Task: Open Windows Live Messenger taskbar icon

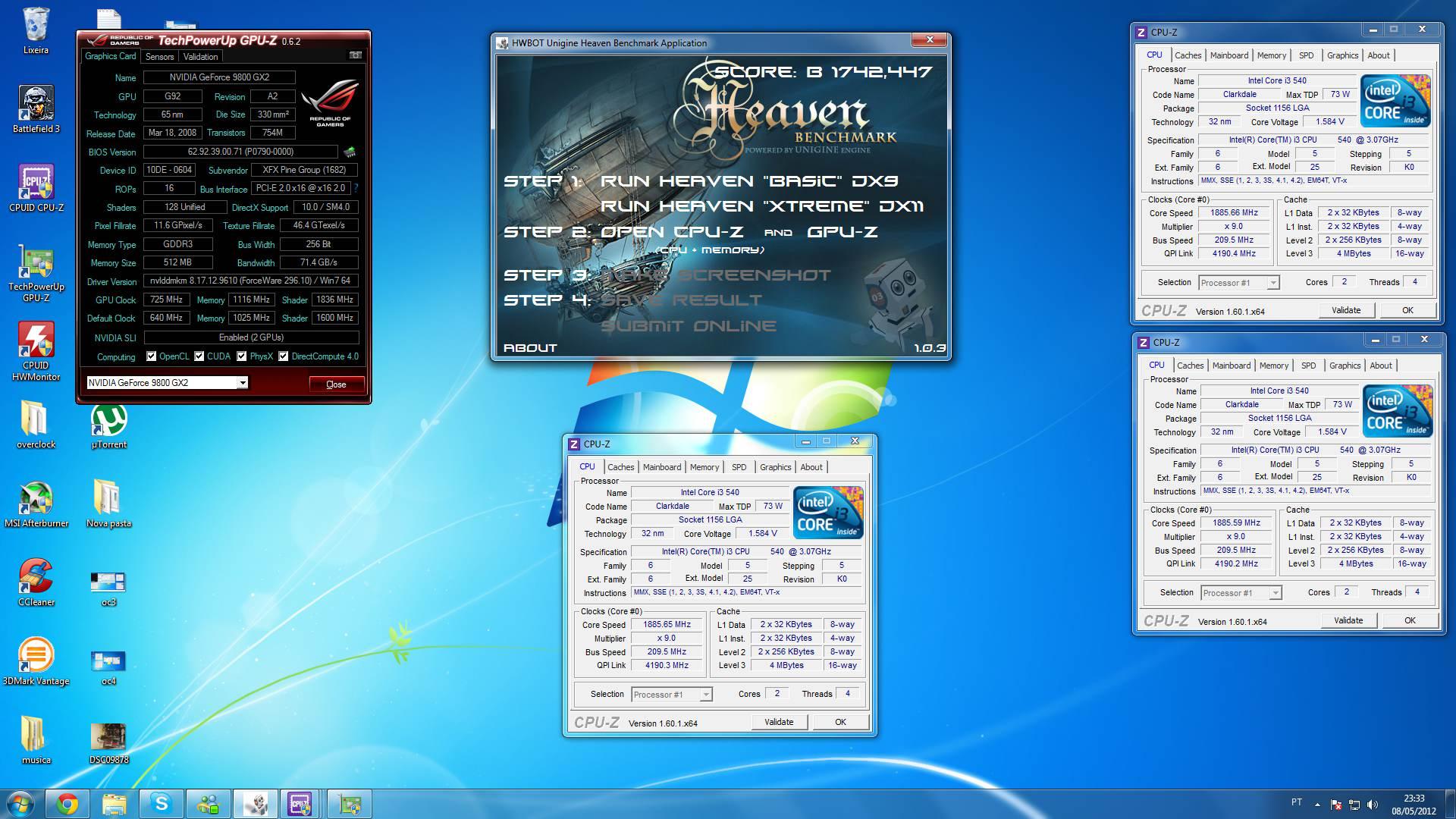Action: pyautogui.click(x=209, y=804)
